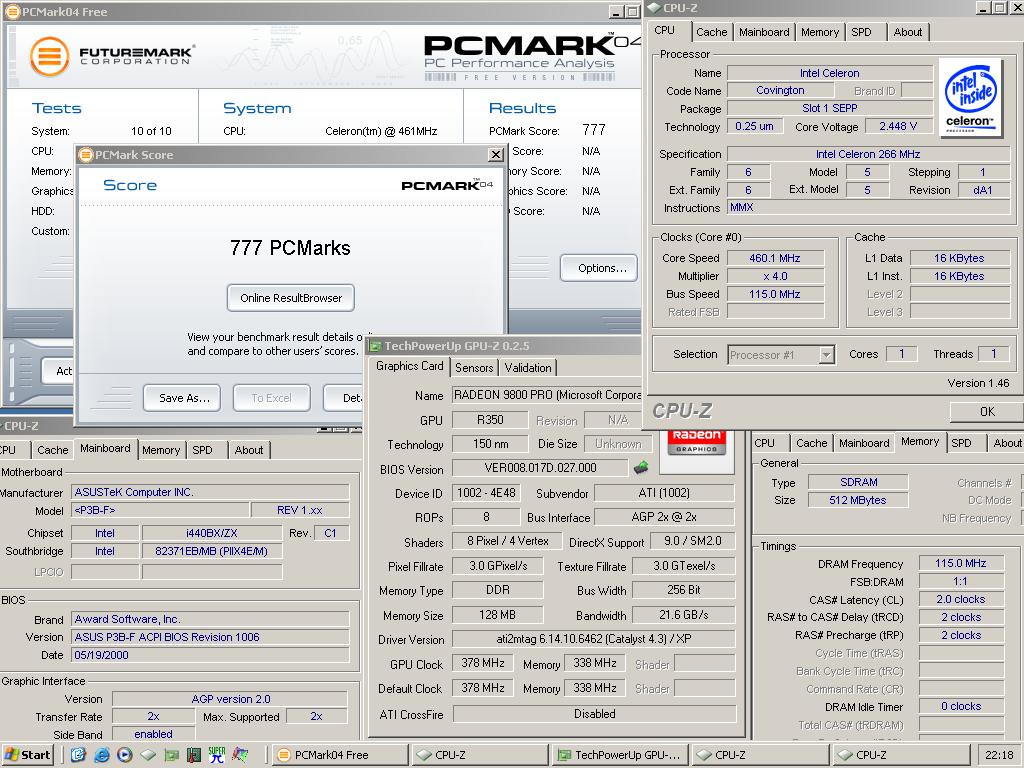Screen dimensions: 1024x768
Task: Click the GPU-Z title bar icon
Action: 376,346
